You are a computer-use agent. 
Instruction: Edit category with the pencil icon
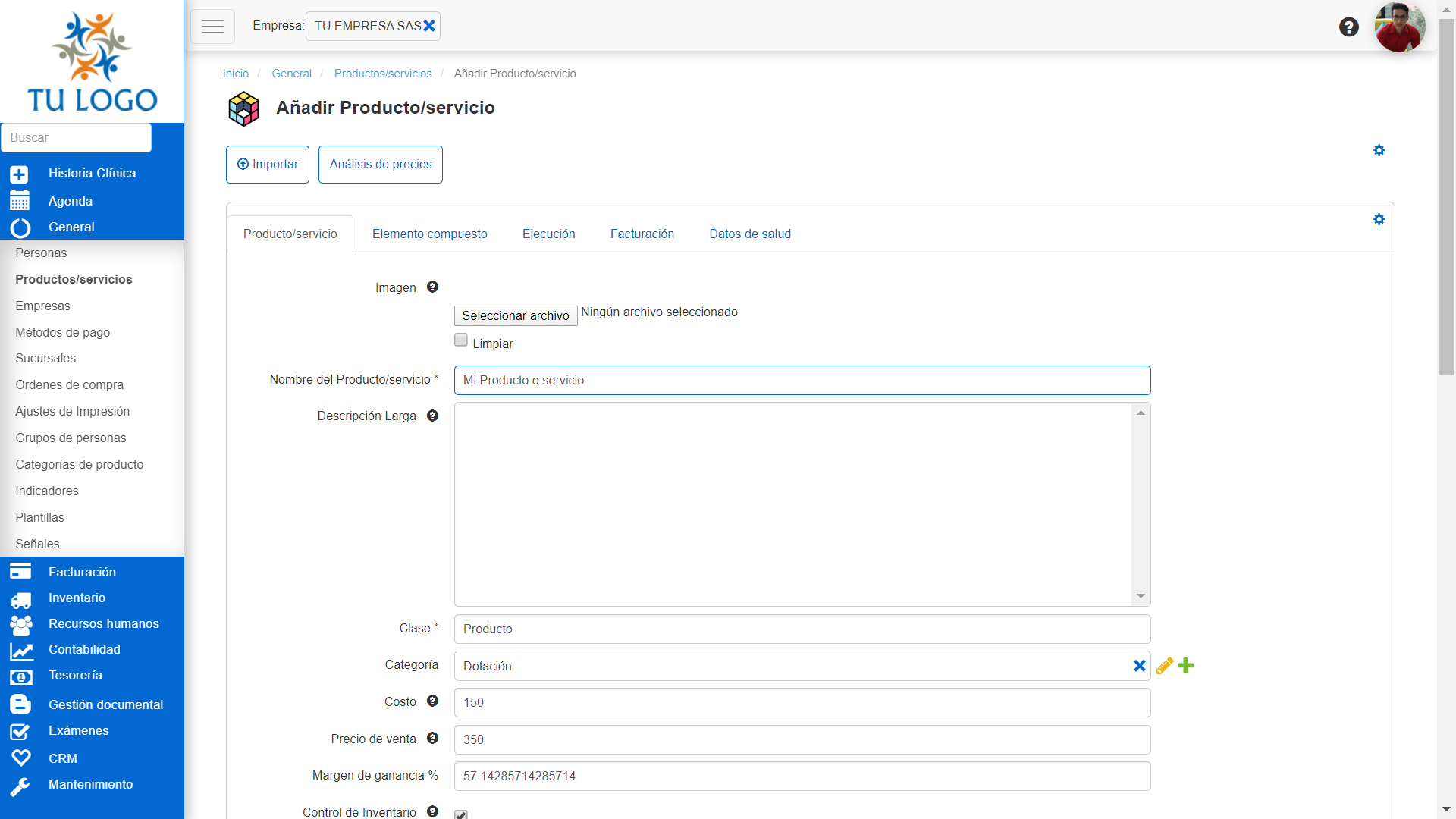click(1165, 666)
